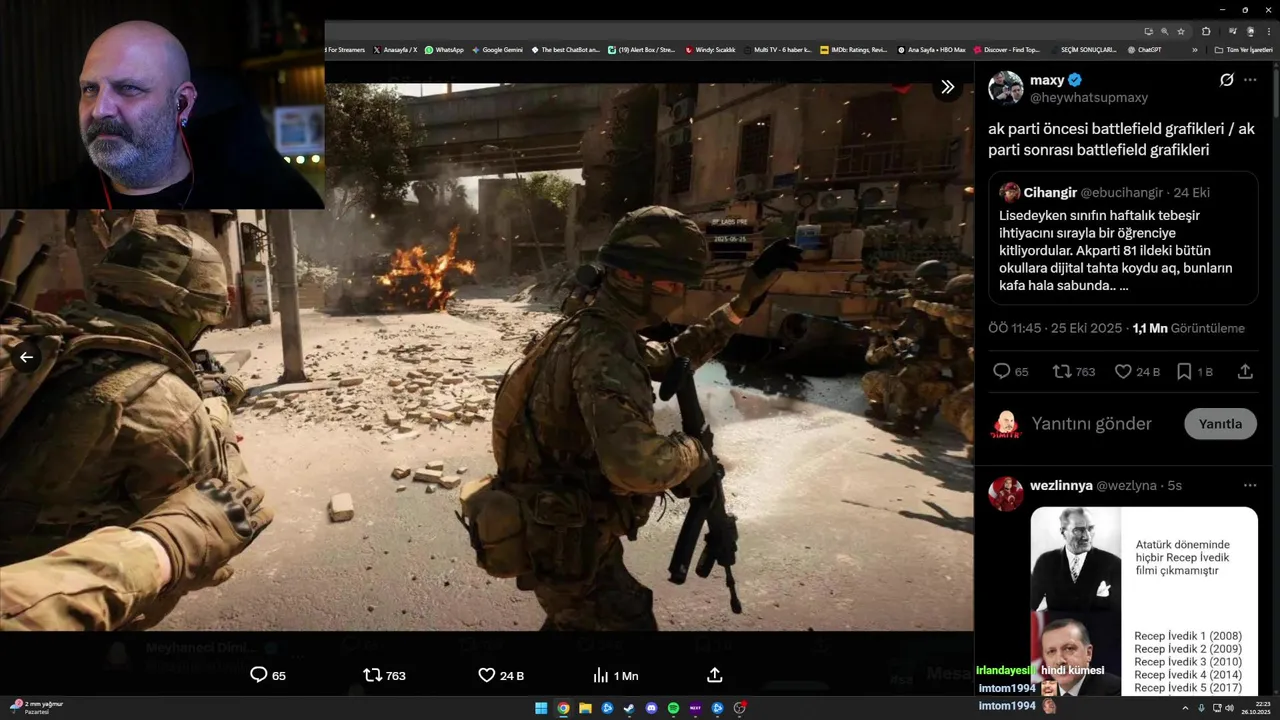This screenshot has width=1280, height=720.
Task: Open the IMDb: Ratings, Revi... bookmark
Action: click(853, 49)
